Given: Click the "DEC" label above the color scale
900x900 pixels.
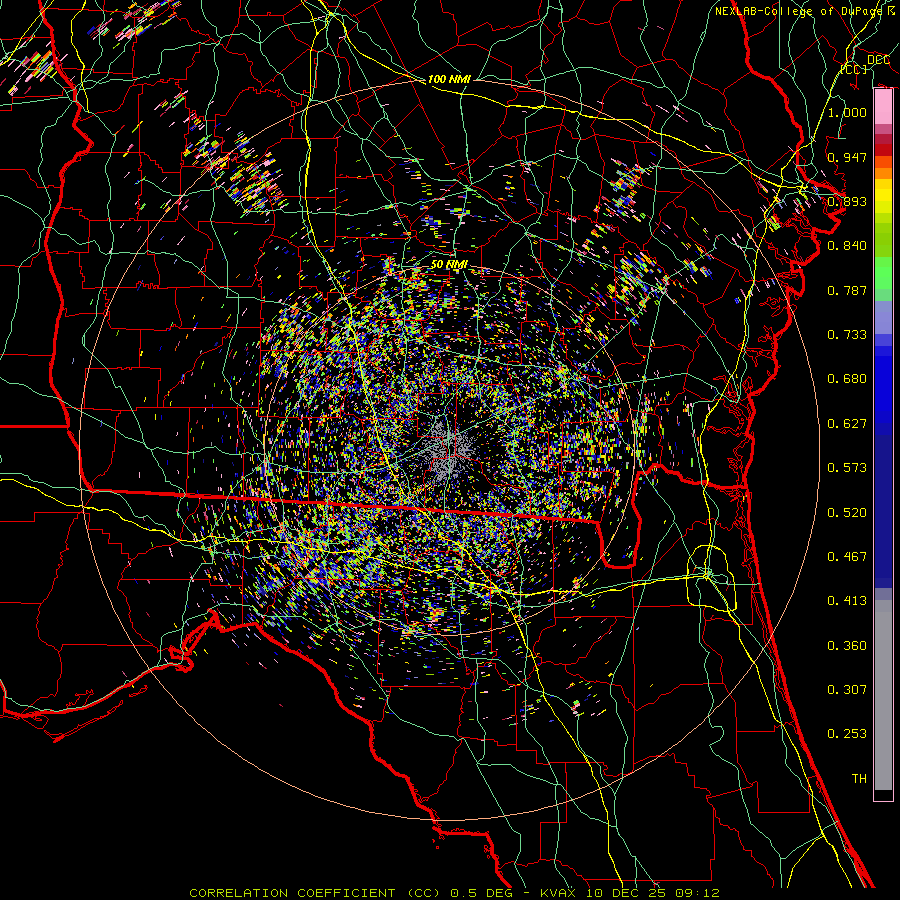Looking at the screenshot, I should pos(878,60).
